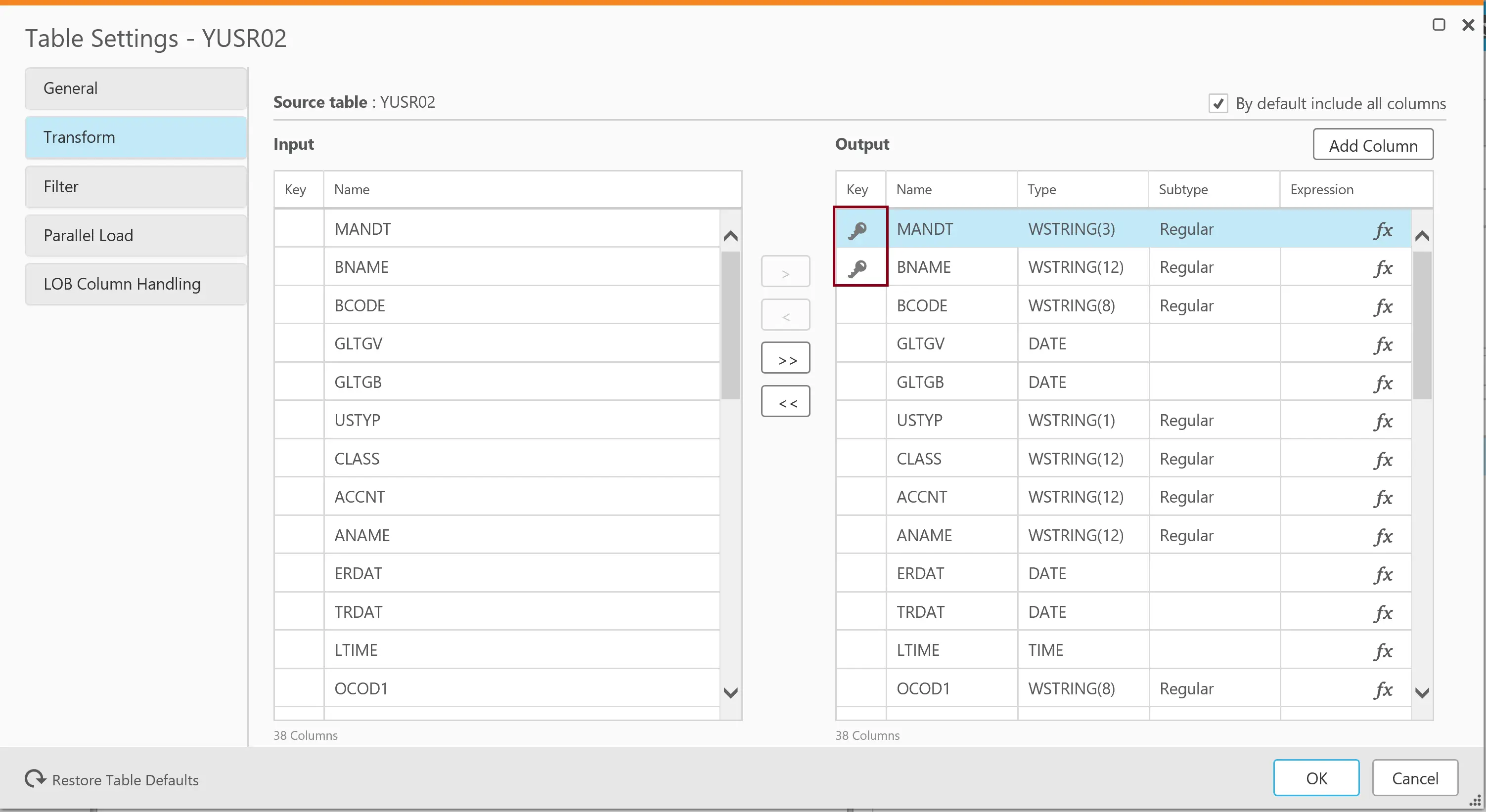Viewport: 1486px width, 812px height.
Task: Maximize the Table Settings dialog
Action: 1439,24
